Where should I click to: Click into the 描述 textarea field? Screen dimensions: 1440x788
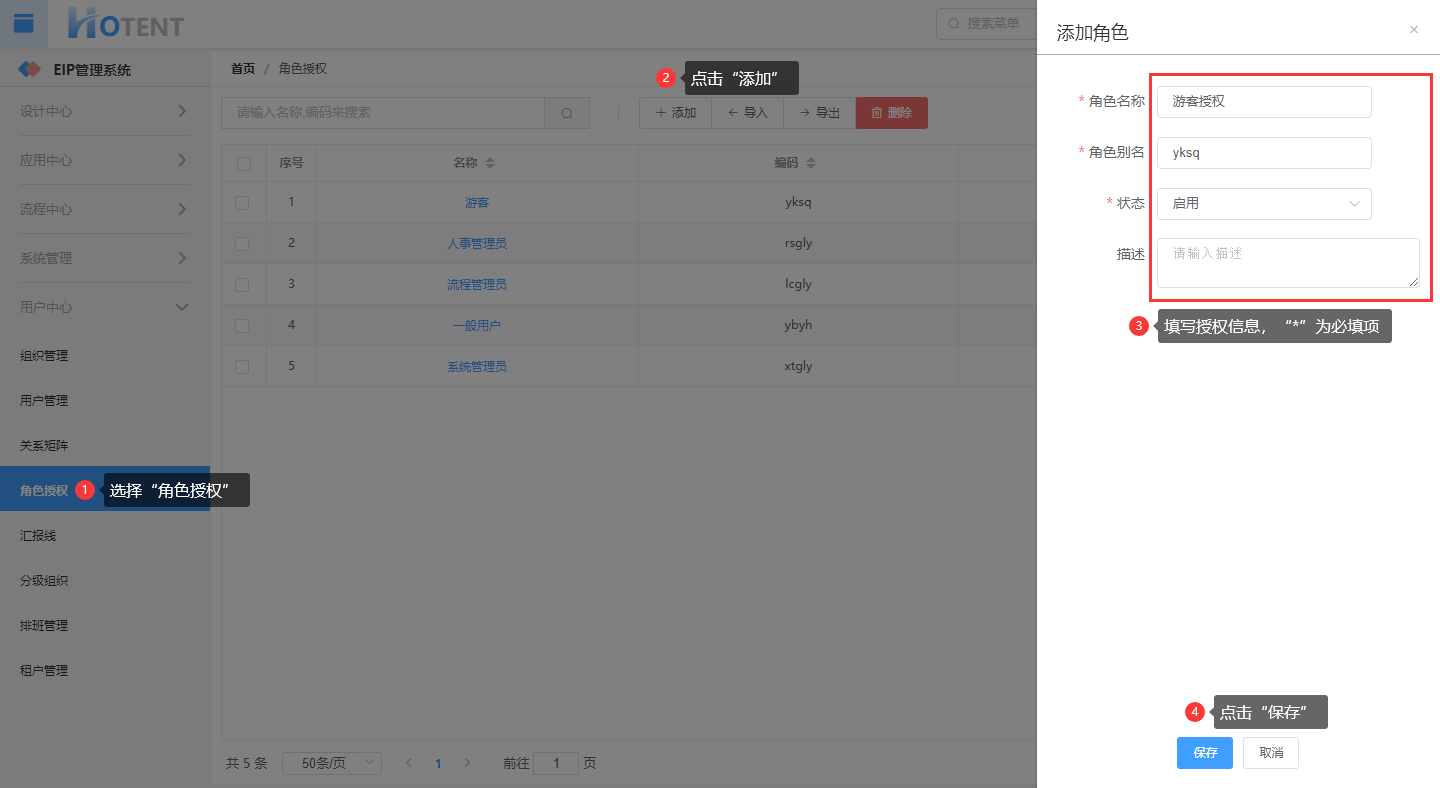coord(1288,263)
